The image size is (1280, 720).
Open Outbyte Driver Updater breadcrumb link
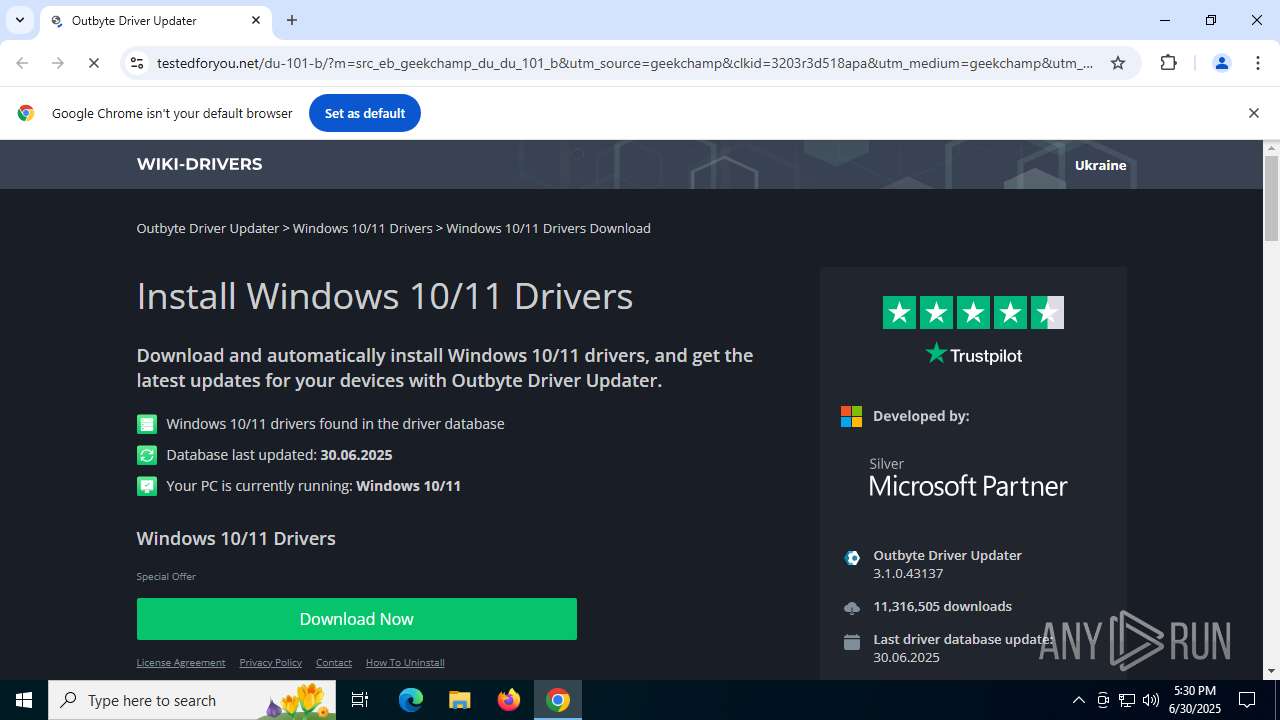[208, 228]
